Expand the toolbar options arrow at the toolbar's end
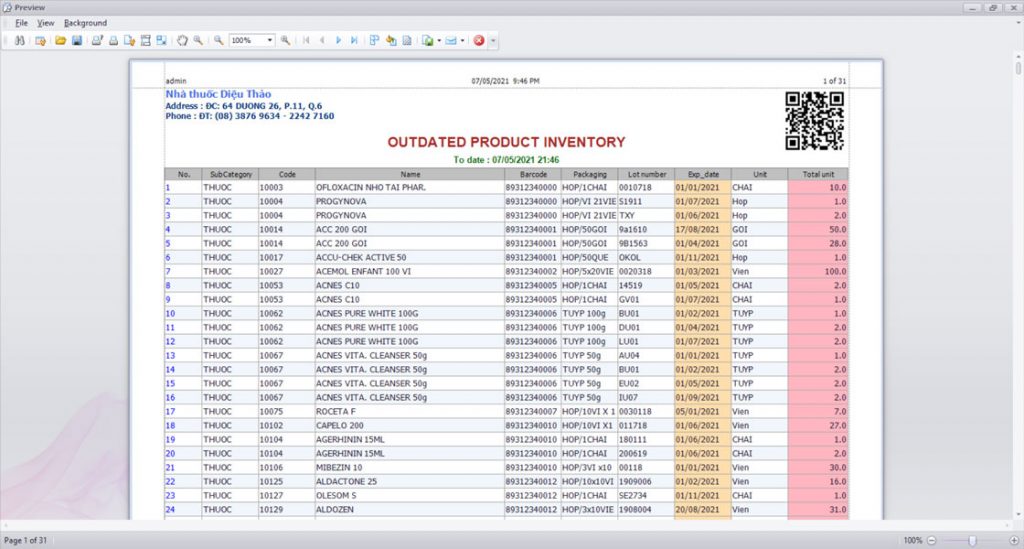The width and height of the screenshot is (1024, 549). point(493,40)
